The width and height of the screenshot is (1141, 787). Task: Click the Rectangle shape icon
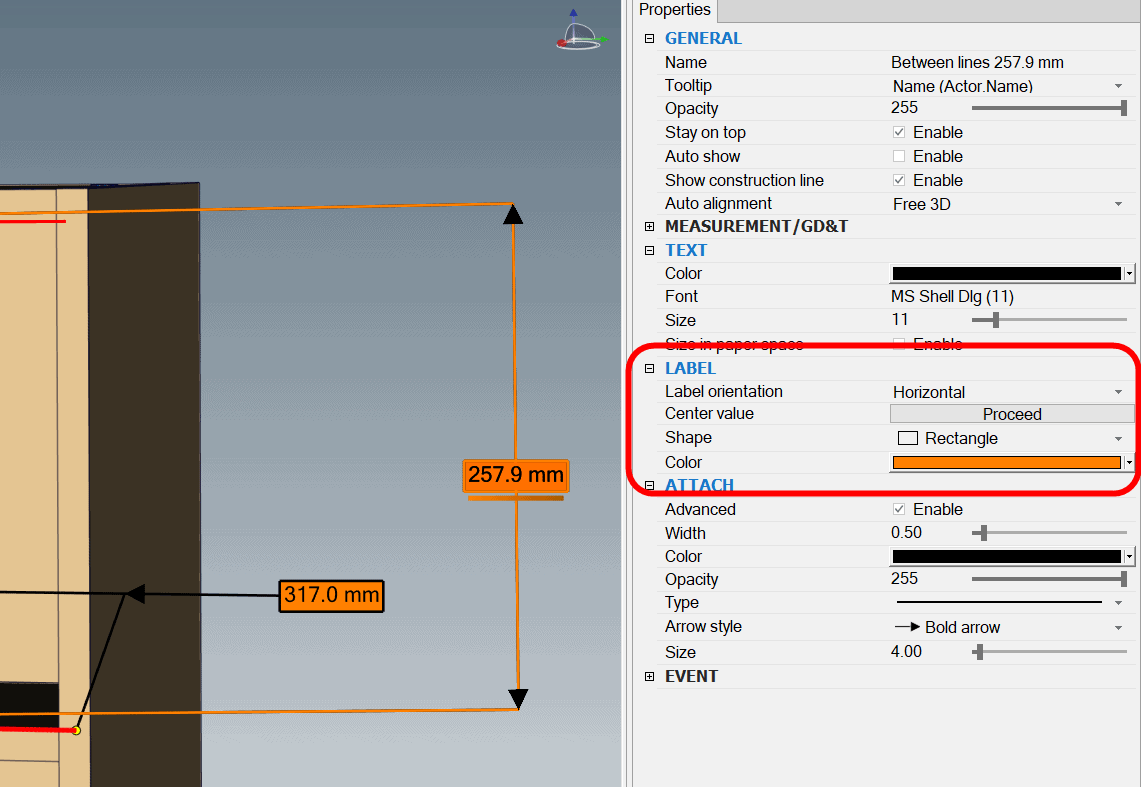pos(907,439)
